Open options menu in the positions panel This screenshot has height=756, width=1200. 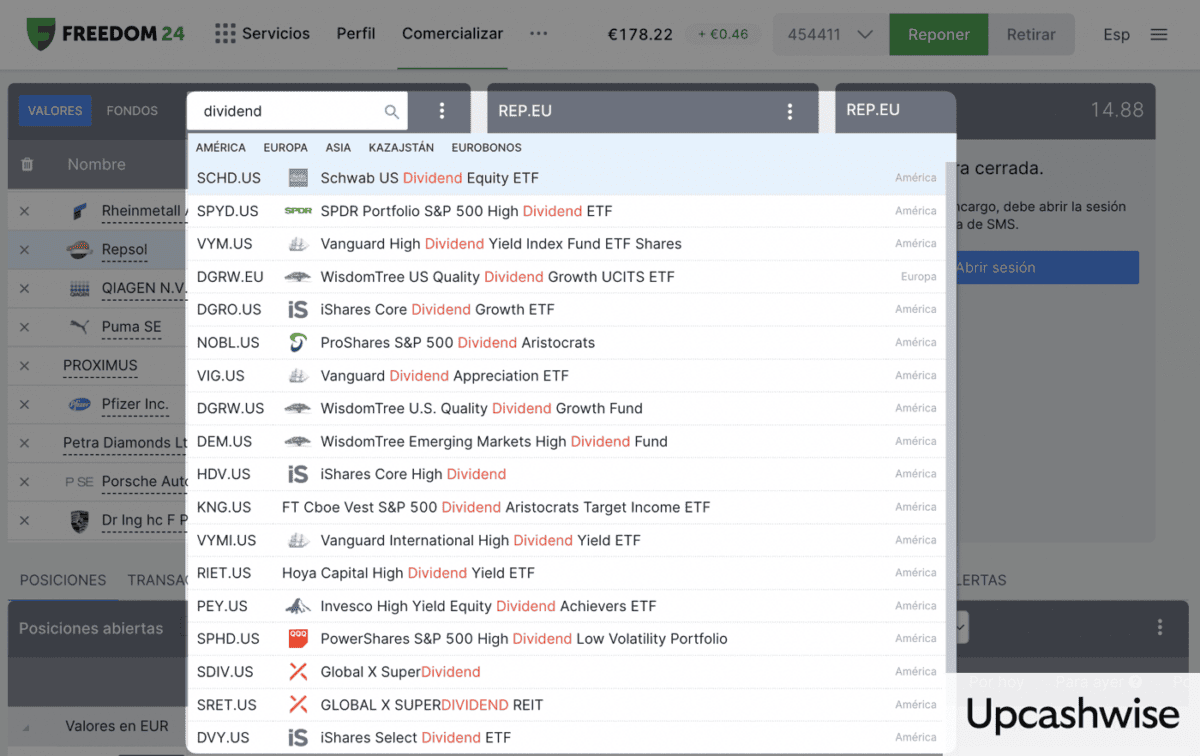tap(1160, 628)
